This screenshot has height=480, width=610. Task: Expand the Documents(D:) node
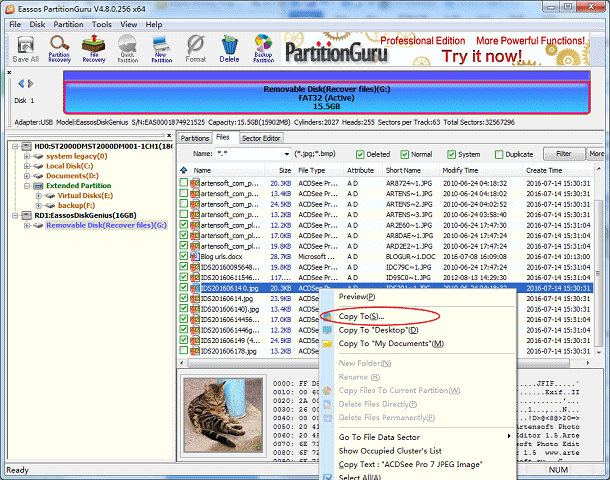tap(26, 176)
